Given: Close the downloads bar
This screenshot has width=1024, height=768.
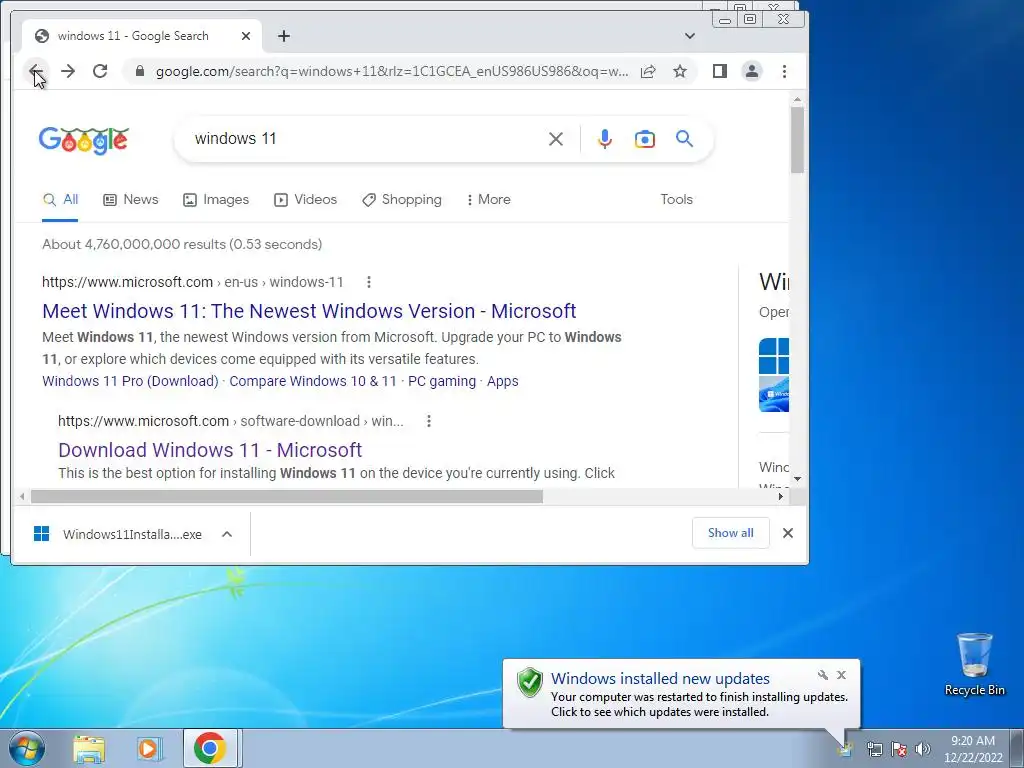Looking at the screenshot, I should click(788, 533).
